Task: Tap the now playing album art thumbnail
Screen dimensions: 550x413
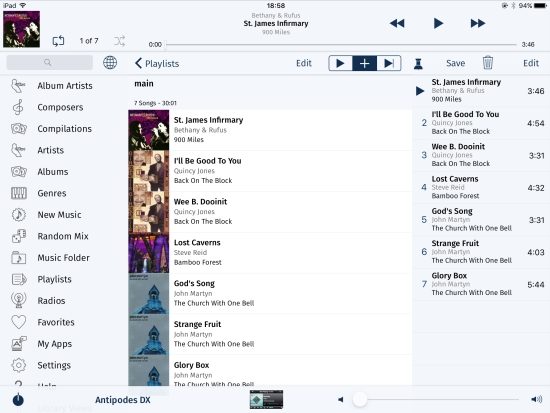Action: (x=21, y=29)
